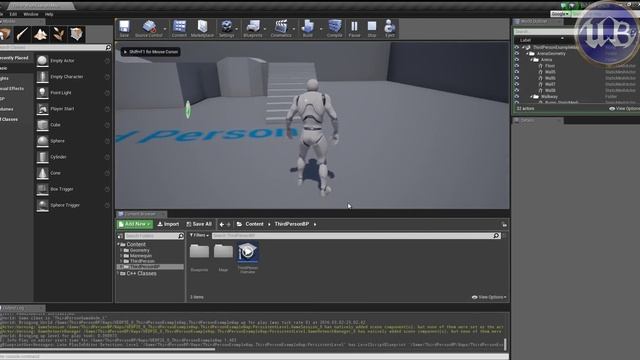Select Empty Actor in the placement list

(73, 60)
